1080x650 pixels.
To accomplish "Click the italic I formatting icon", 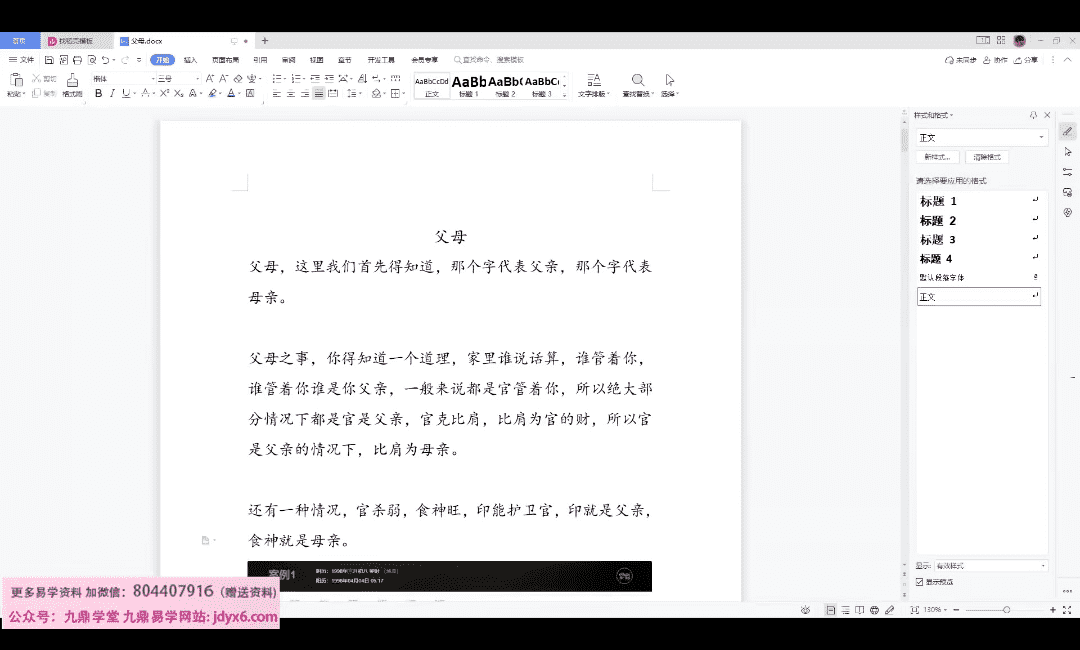I will pyautogui.click(x=112, y=94).
